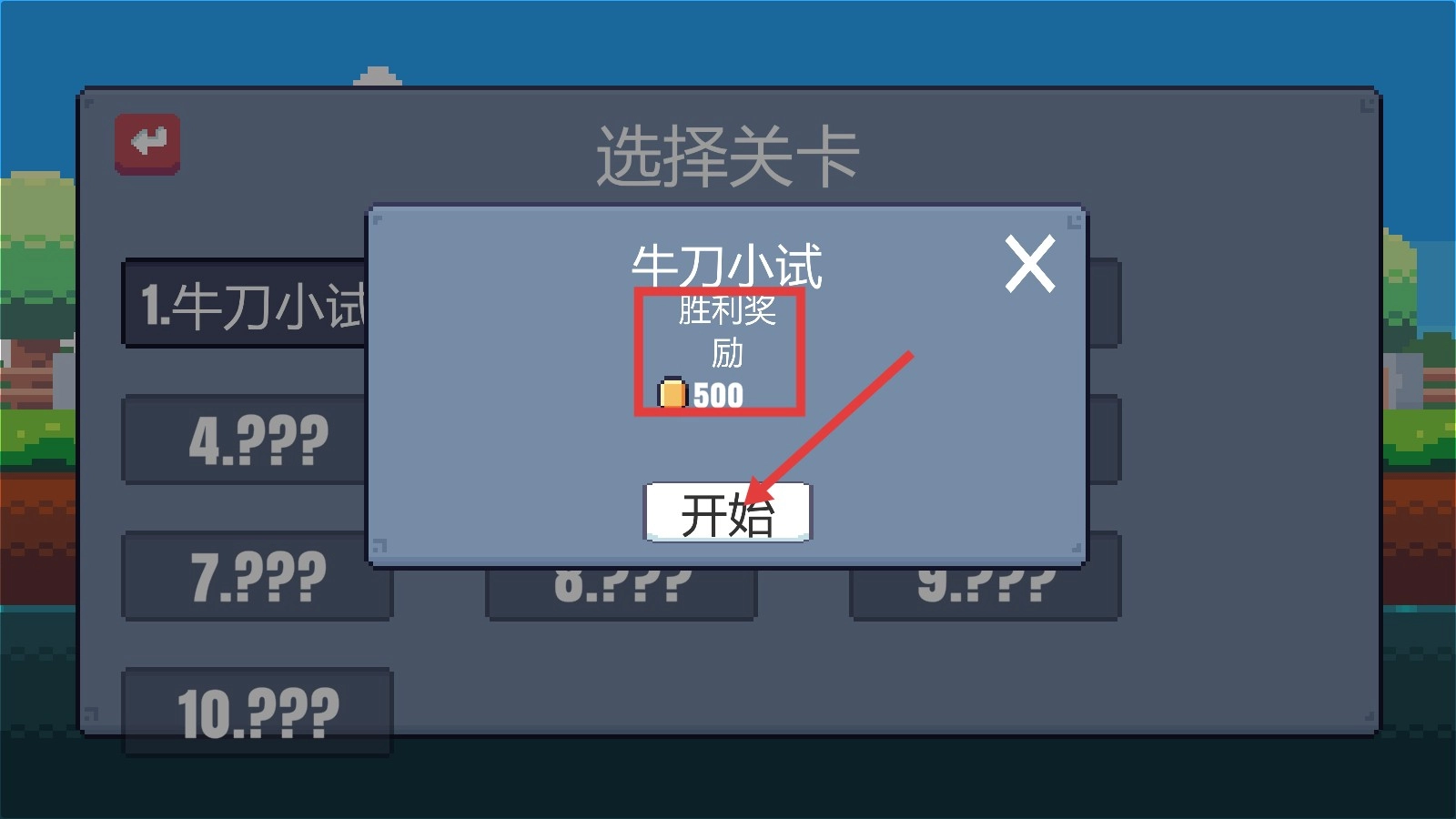Select locked level 4.???
The height and width of the screenshot is (819, 1456).
(x=245, y=440)
